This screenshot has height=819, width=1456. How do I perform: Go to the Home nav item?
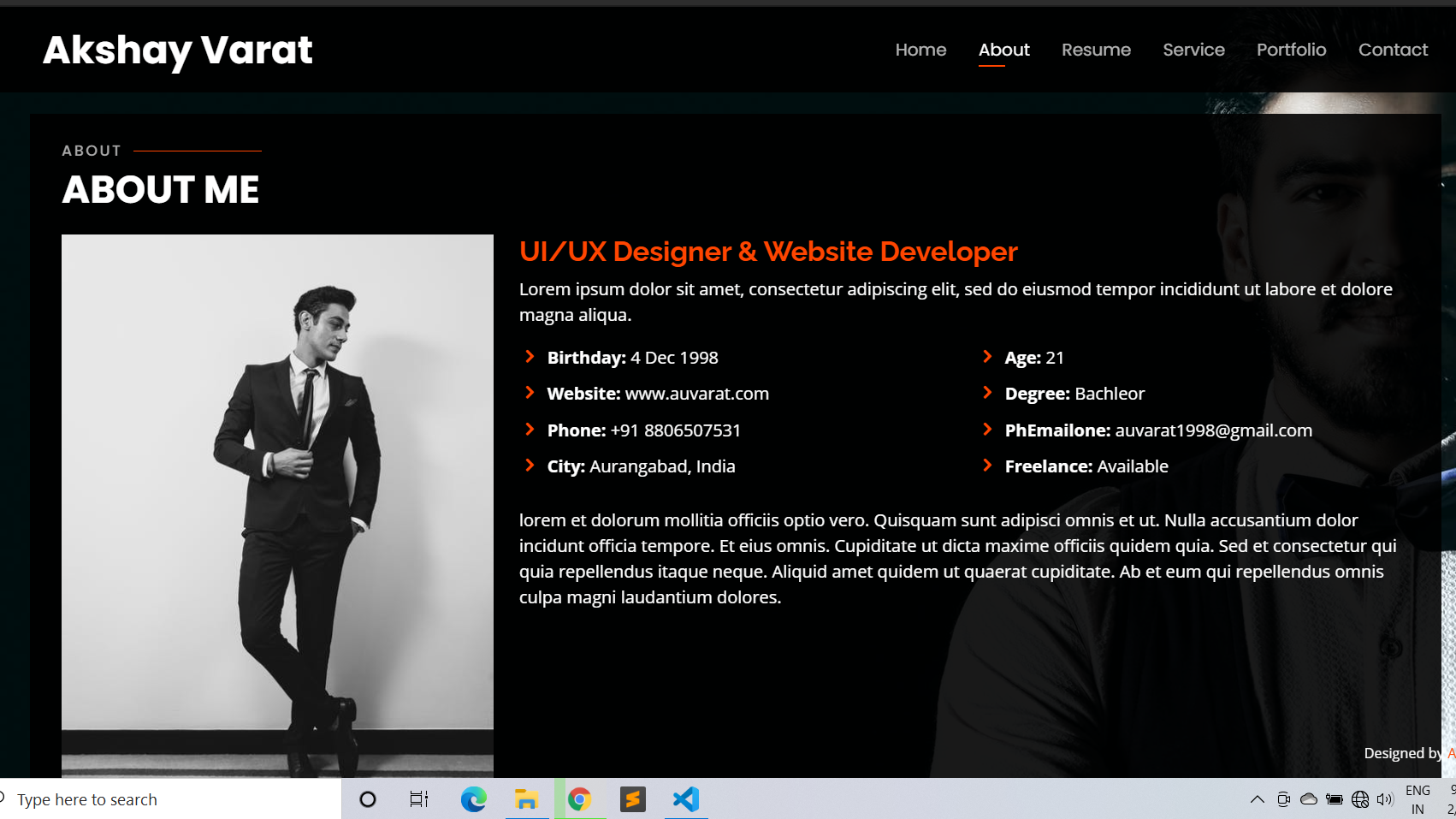tap(920, 50)
